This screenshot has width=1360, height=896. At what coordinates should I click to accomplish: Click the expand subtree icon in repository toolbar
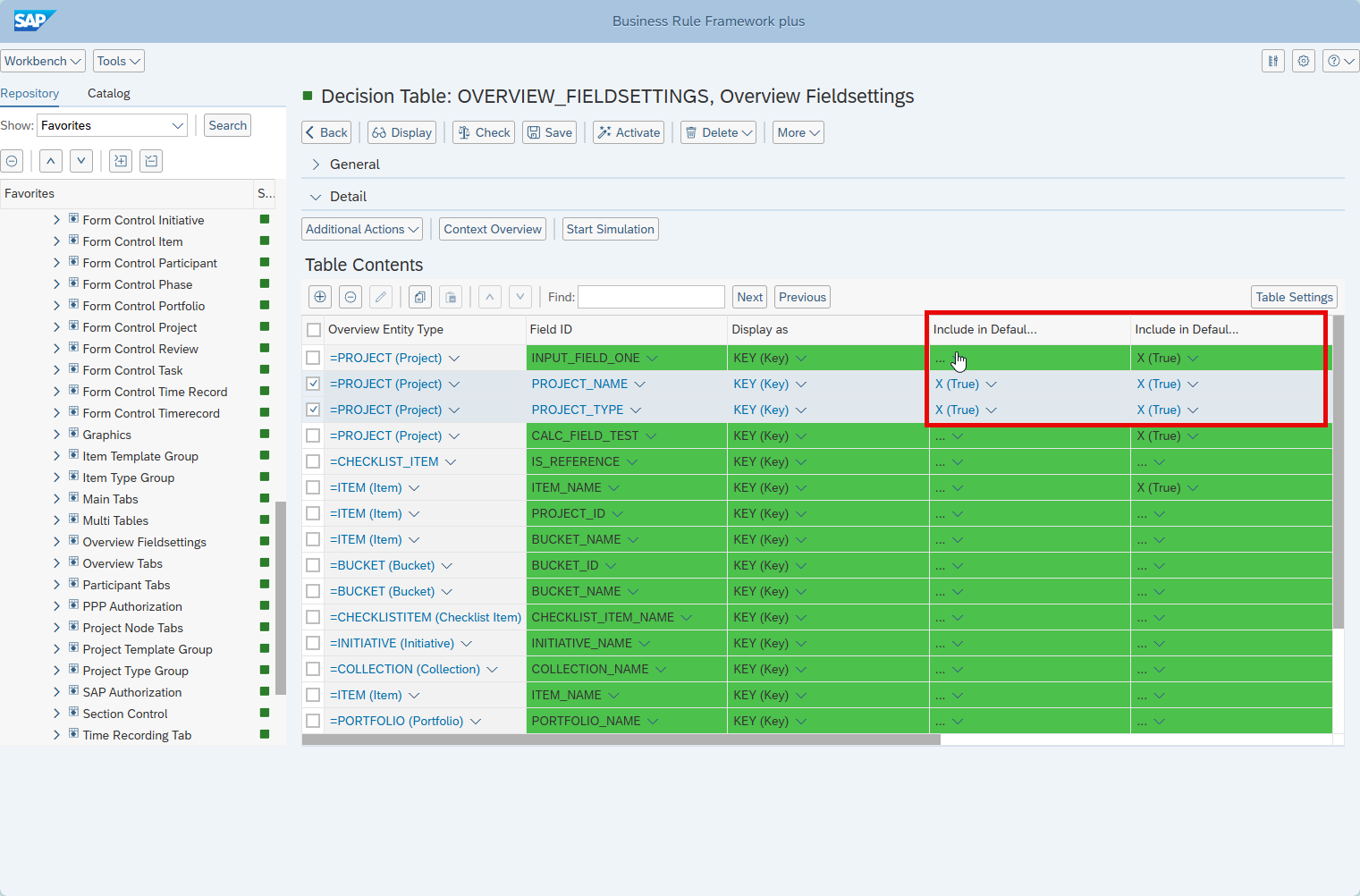121,161
